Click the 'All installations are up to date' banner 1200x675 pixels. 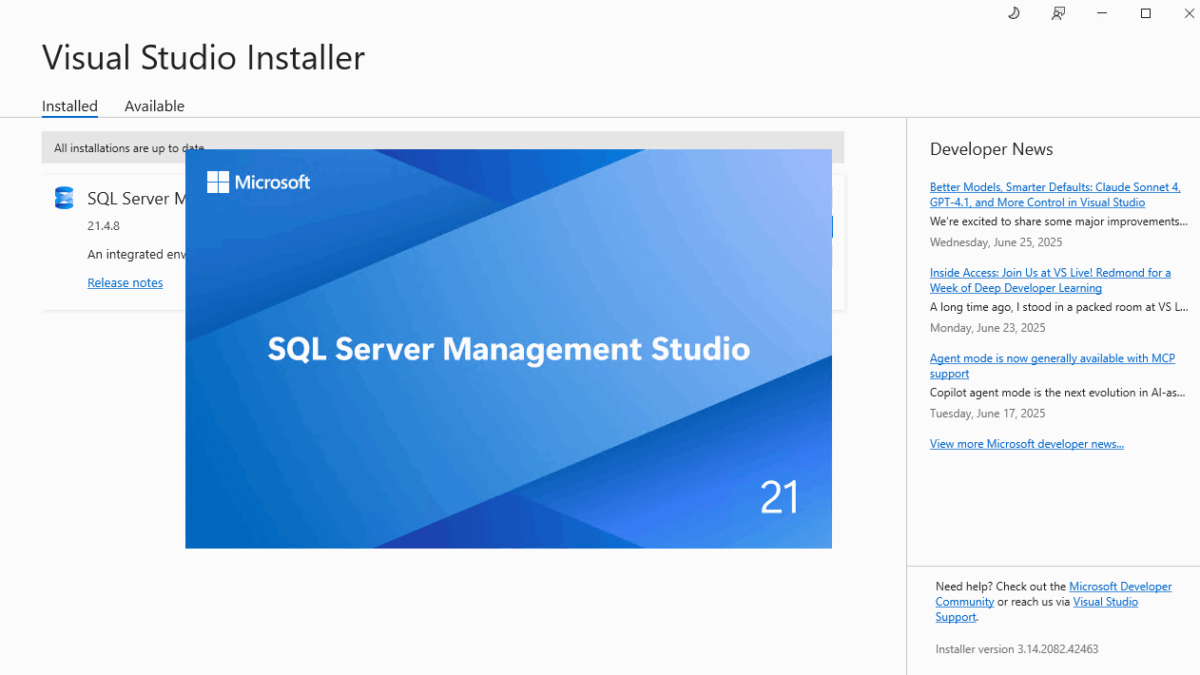click(130, 147)
